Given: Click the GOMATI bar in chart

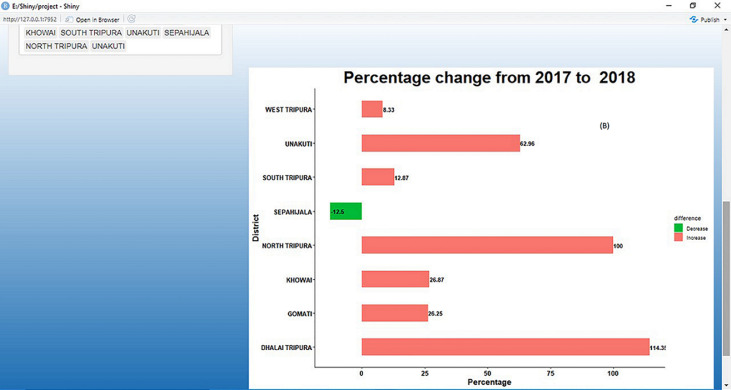Looking at the screenshot, I should [395, 313].
